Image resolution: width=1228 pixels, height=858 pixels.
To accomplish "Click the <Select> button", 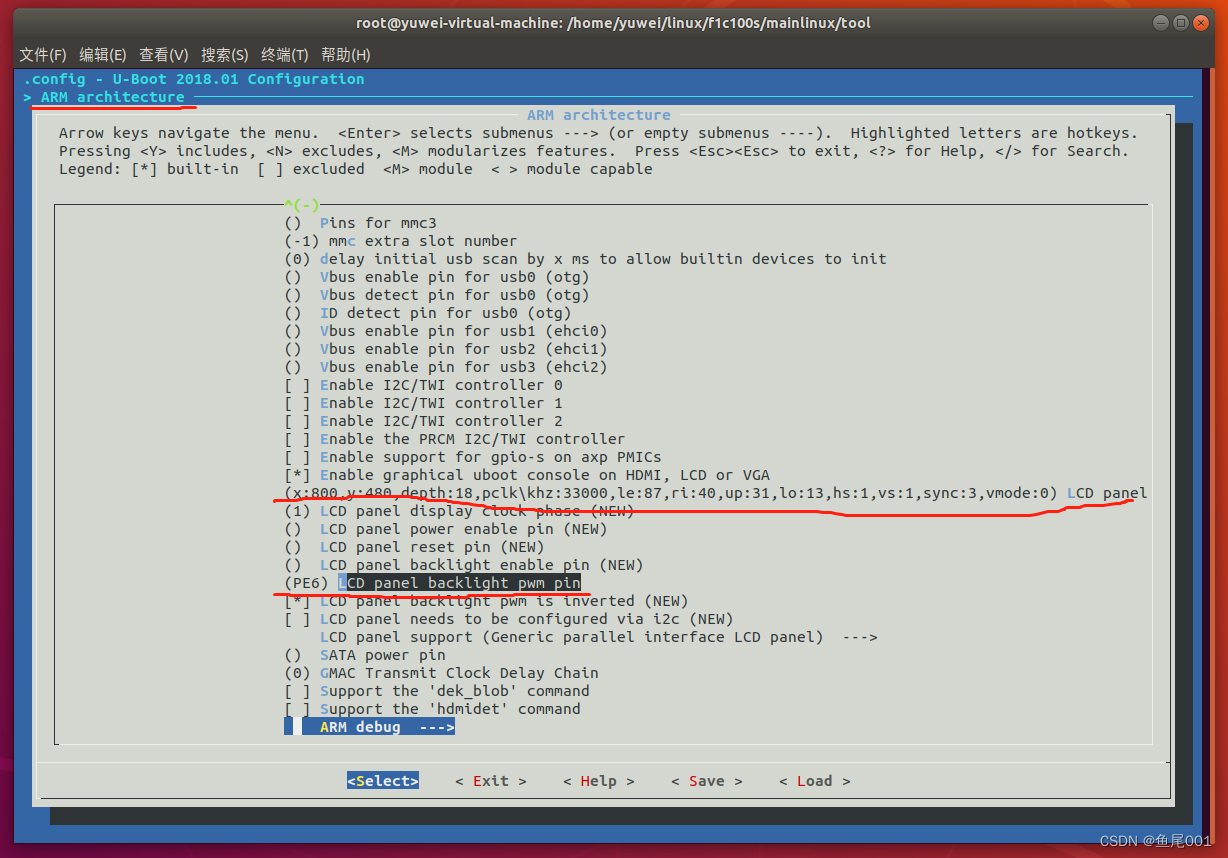I will point(383,781).
